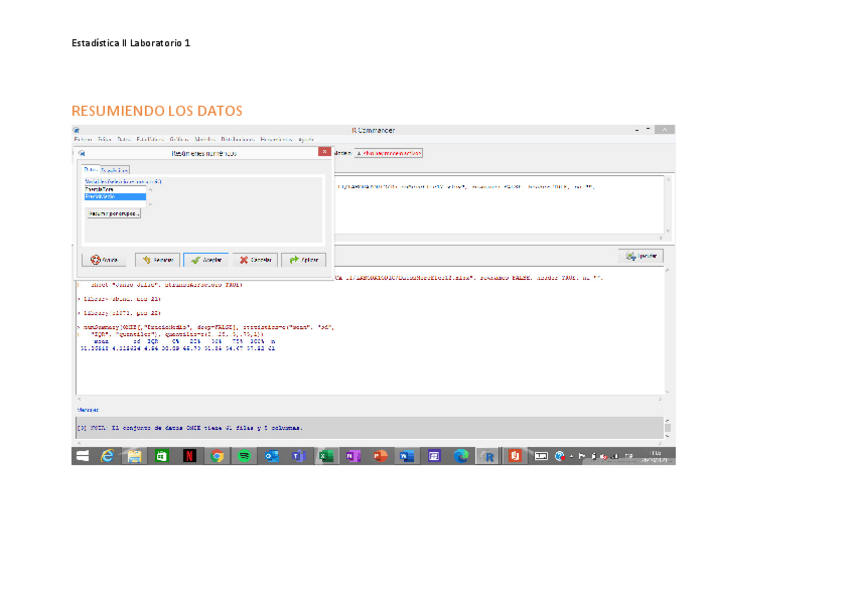Click the variable list scroll up arrow
Image resolution: width=848 pixels, height=599 pixels.
coord(150,190)
